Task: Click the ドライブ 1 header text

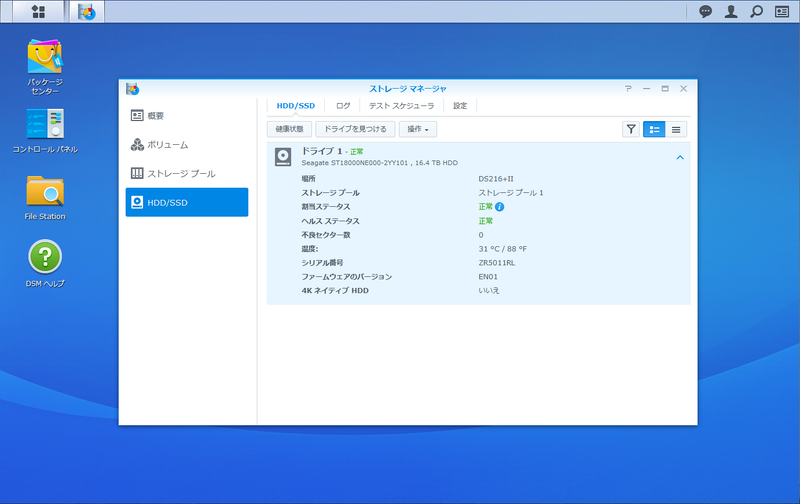Action: coord(322,151)
